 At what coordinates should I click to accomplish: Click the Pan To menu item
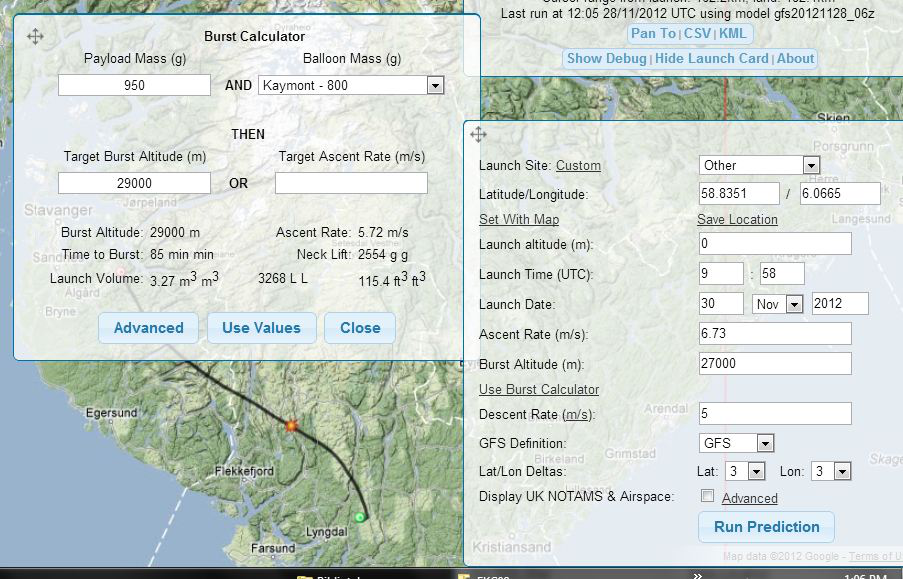pyautogui.click(x=653, y=33)
